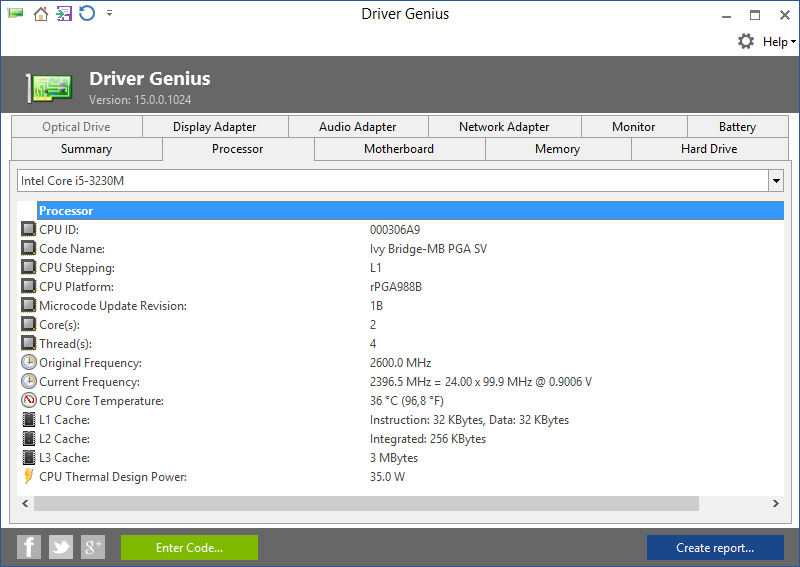This screenshot has height=567, width=800.
Task: Click the clock icon beside Current Frequency
Action: (29, 381)
